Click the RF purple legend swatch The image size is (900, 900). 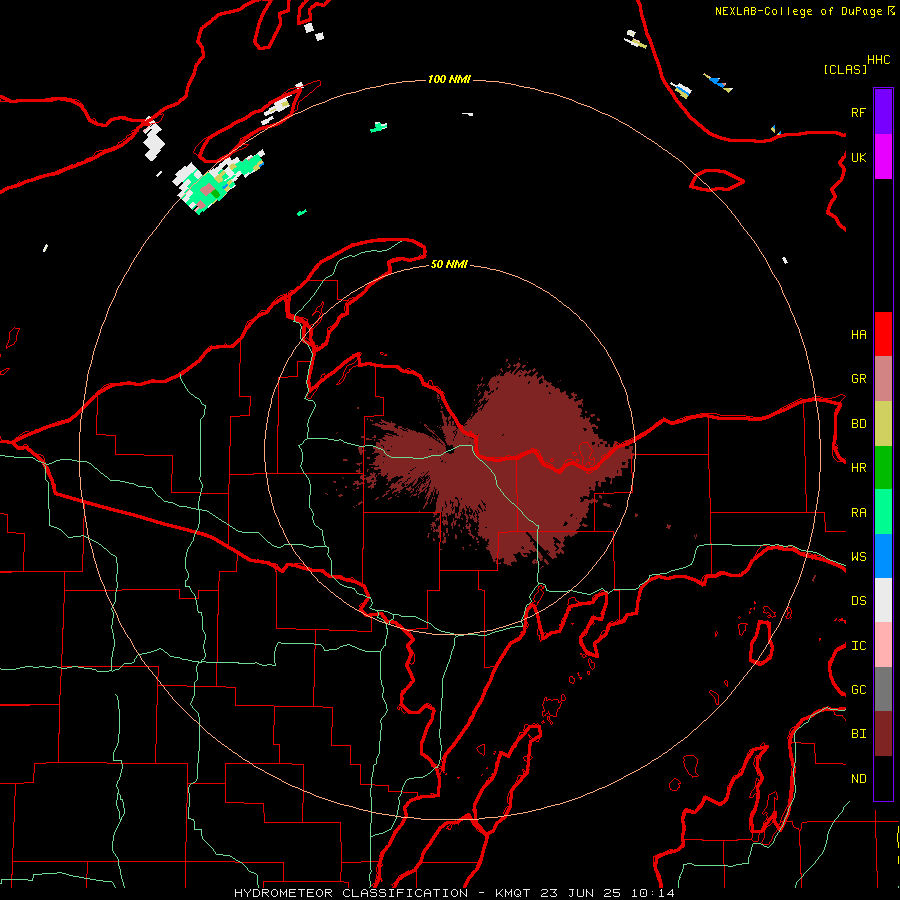pyautogui.click(x=883, y=112)
